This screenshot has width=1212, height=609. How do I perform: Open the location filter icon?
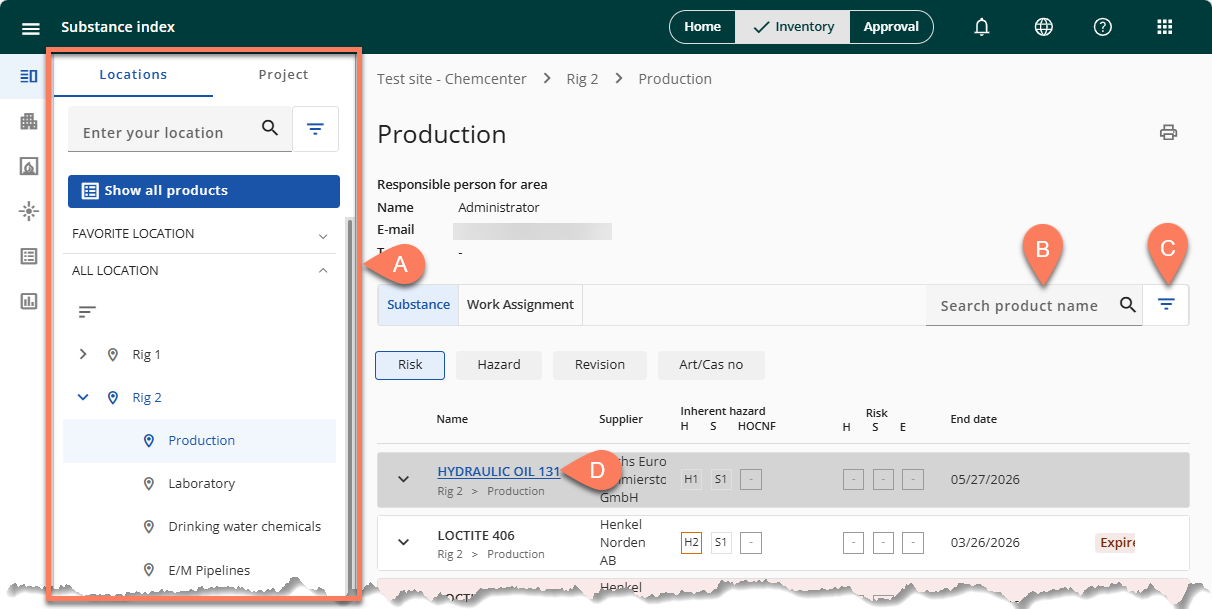tap(315, 129)
